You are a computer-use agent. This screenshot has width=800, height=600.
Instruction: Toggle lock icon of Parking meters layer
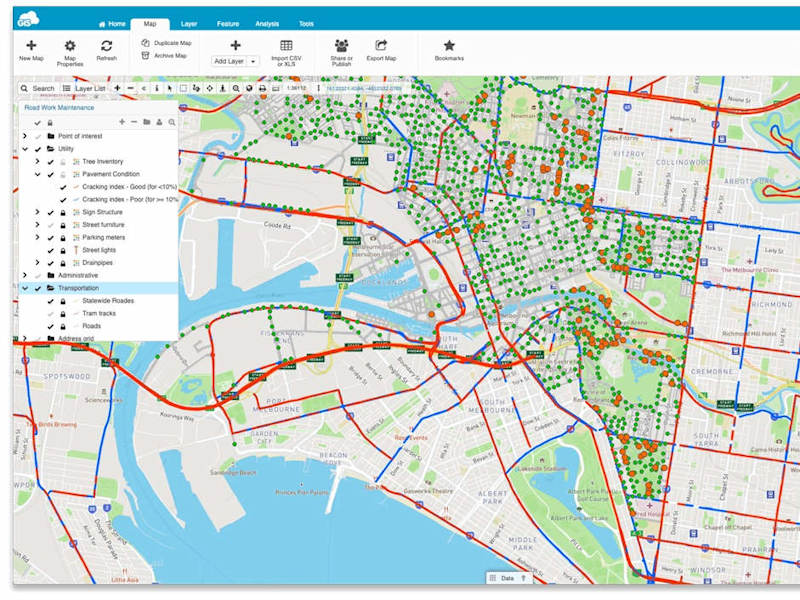[63, 238]
